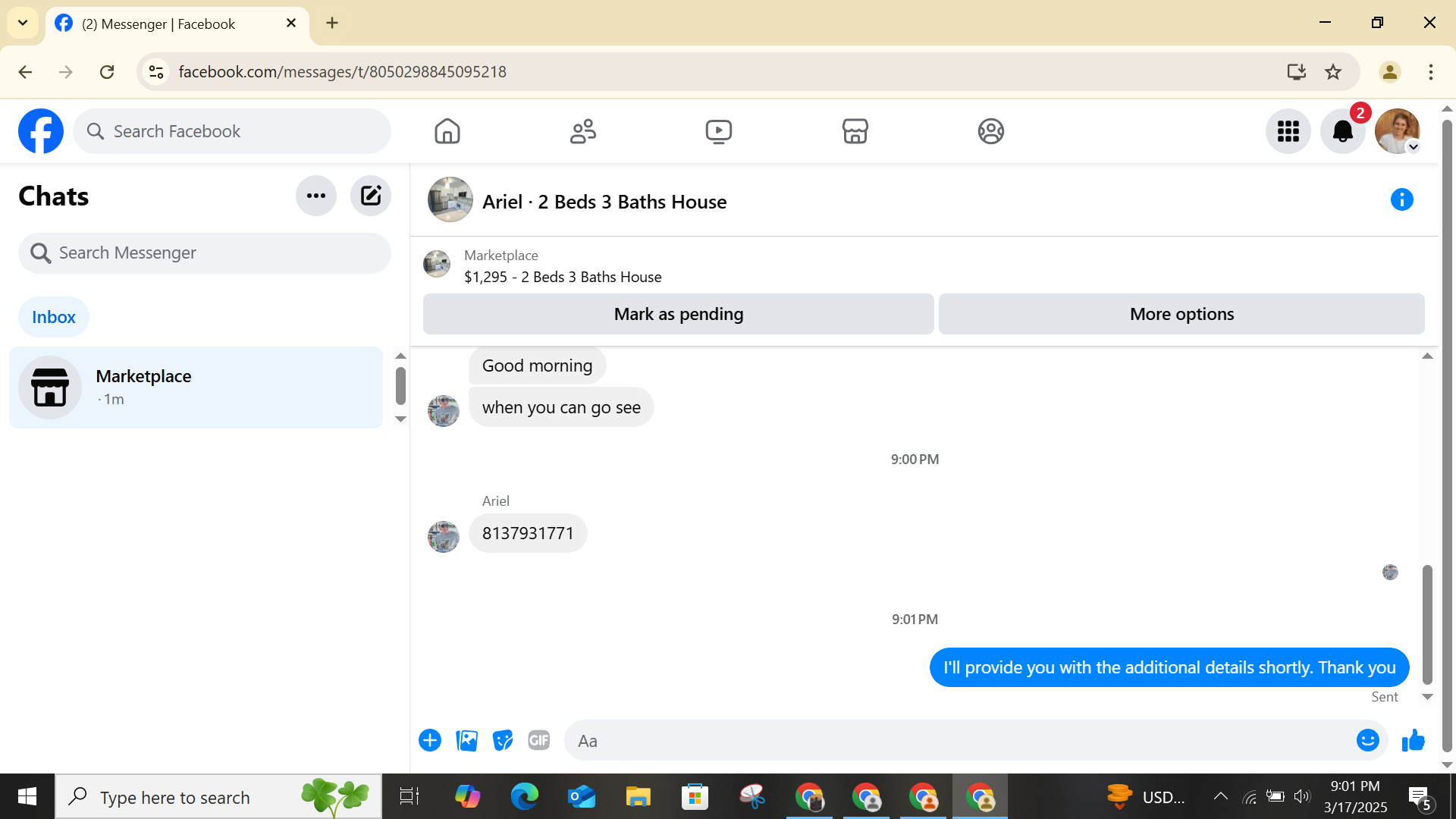
Task: Open Microsoft Edge from taskbar
Action: coord(524,797)
